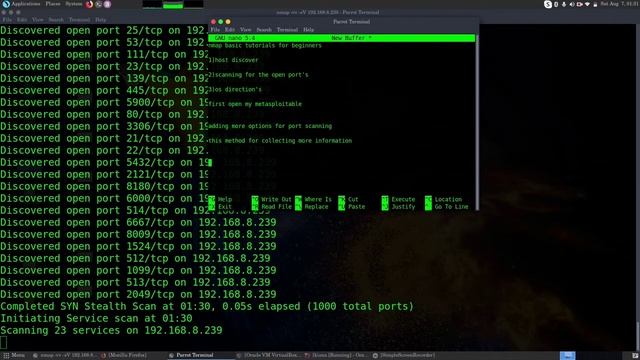Open the Bluetooth tray icon

pos(556,4)
